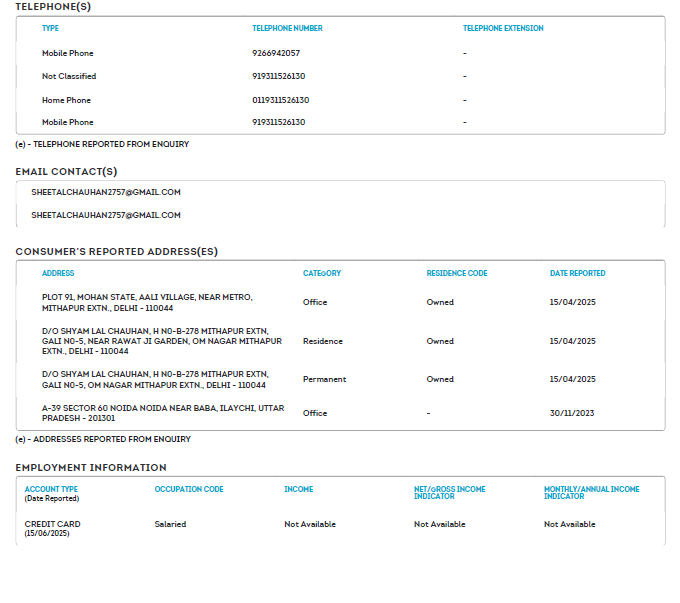Click the Salaried occupation value
The width and height of the screenshot is (680, 603).
[170, 524]
